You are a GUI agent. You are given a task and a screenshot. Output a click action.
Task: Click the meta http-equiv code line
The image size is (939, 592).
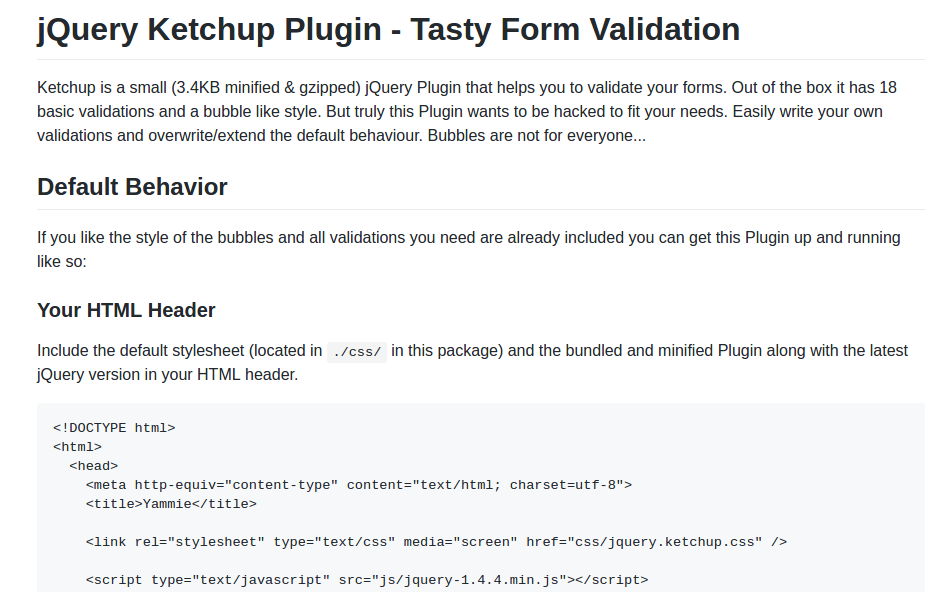(358, 485)
